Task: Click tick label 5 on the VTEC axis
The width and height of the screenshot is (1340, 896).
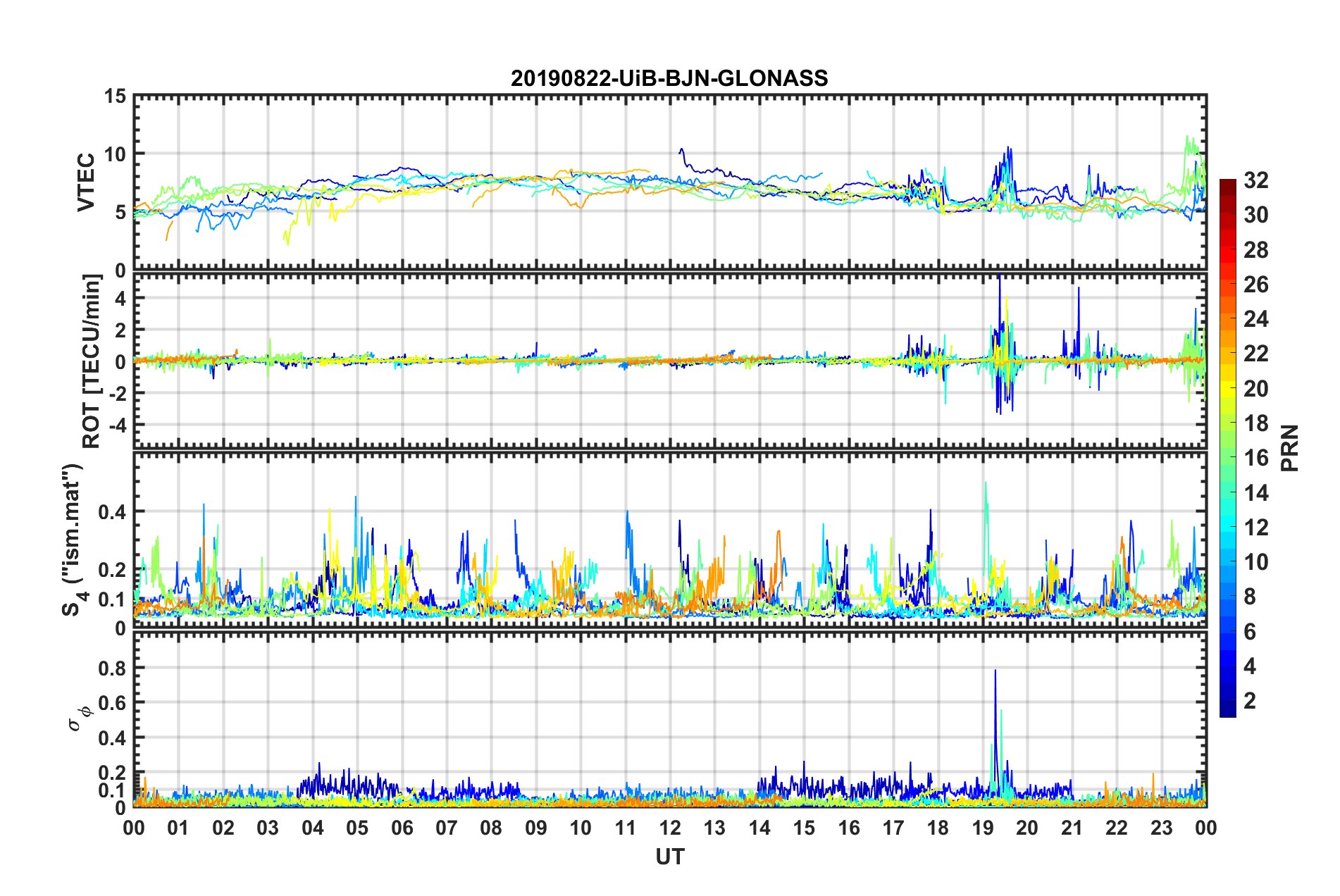Action: click(x=120, y=212)
